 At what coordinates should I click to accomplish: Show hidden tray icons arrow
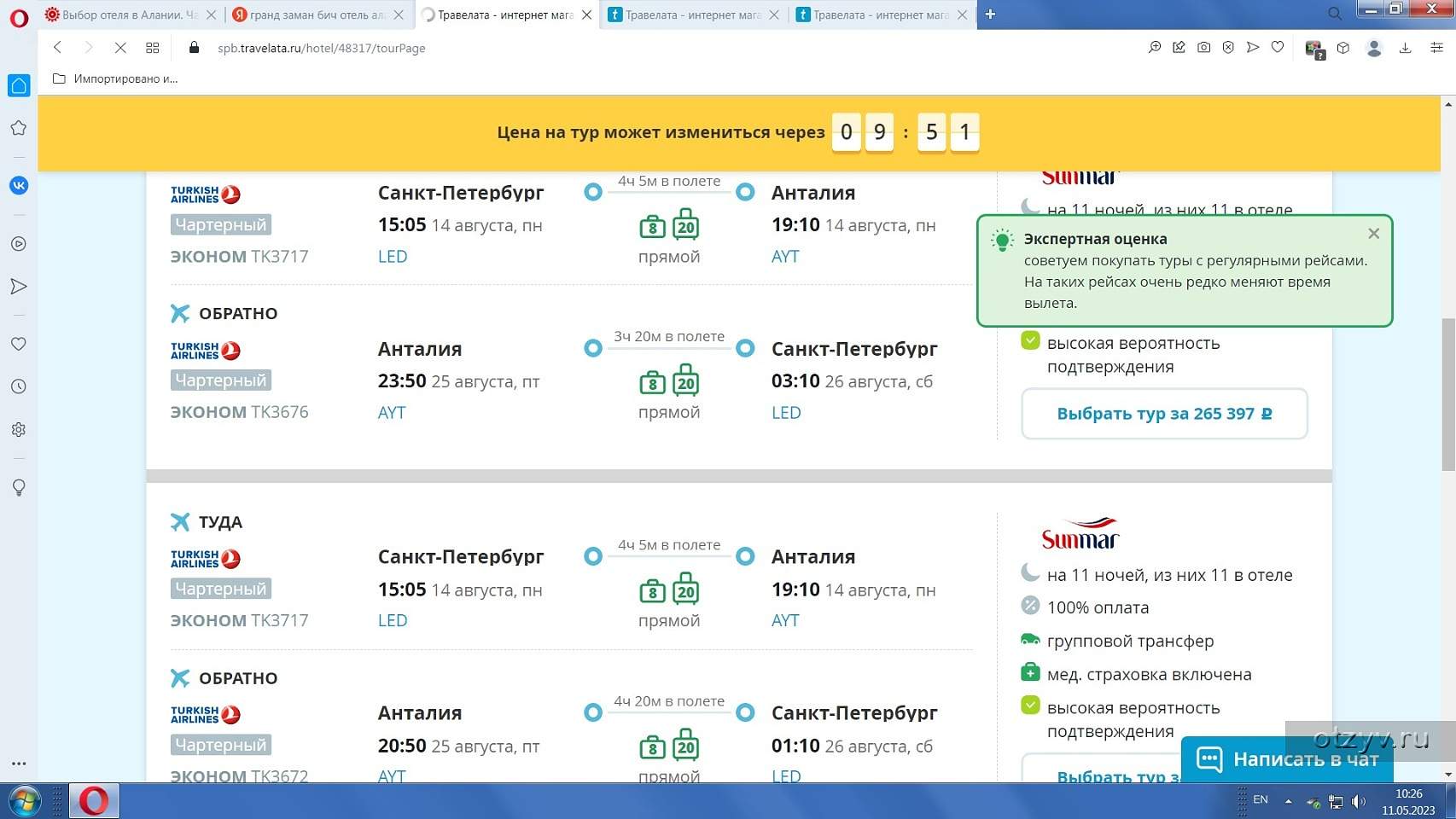pos(1288,801)
